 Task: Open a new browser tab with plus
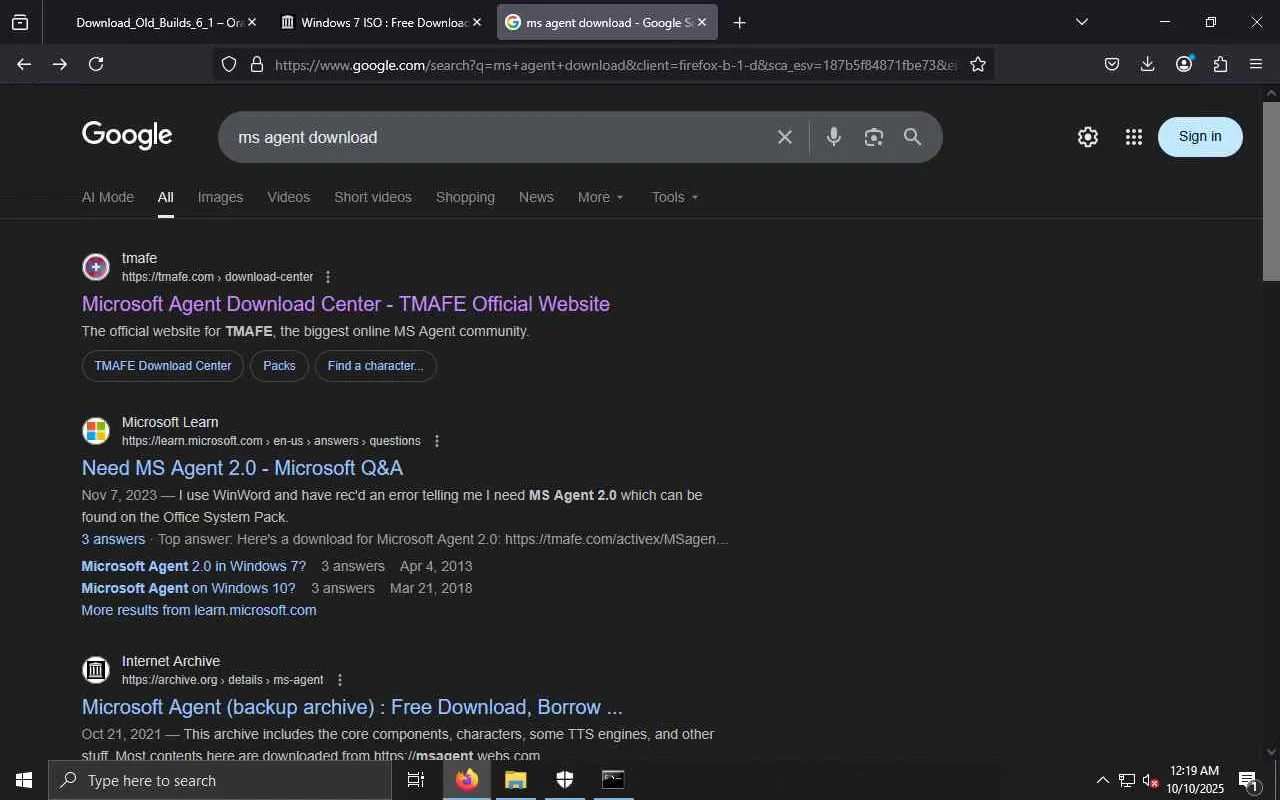coord(739,22)
